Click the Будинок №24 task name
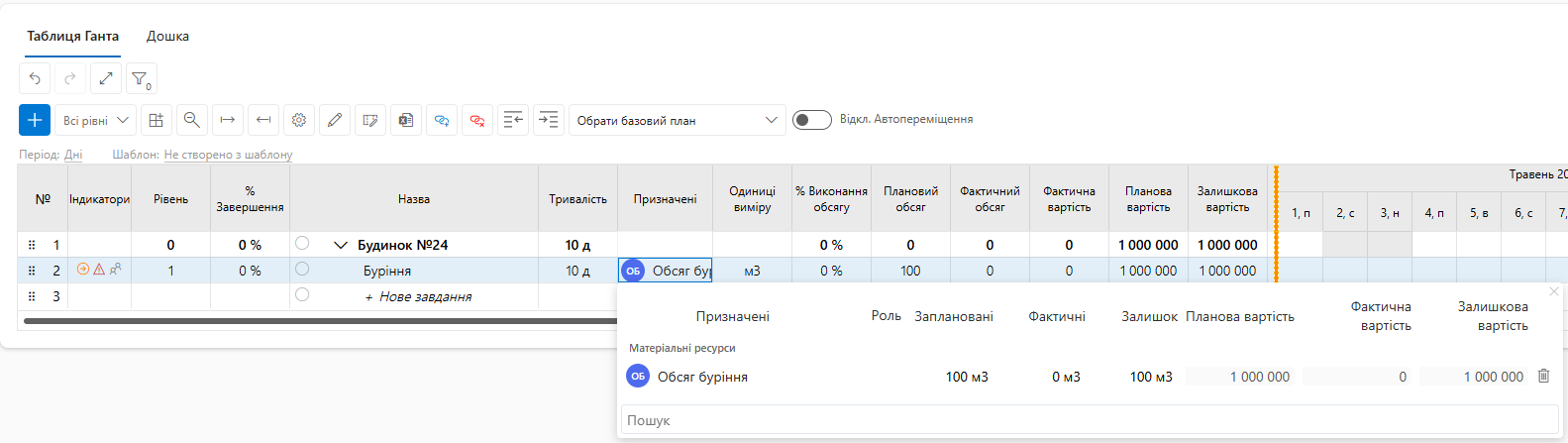The width and height of the screenshot is (1568, 443). tap(403, 245)
